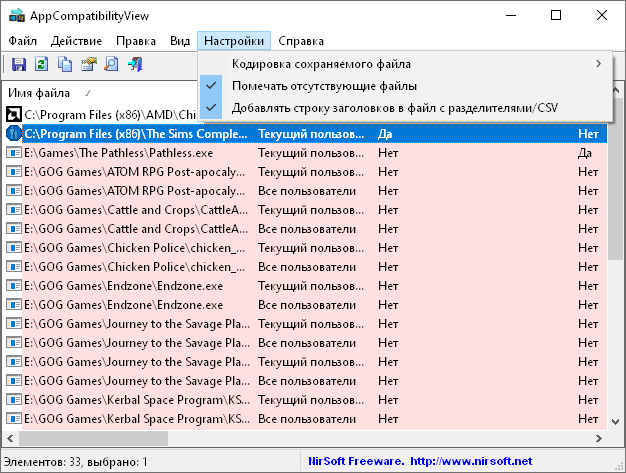
Task: Open the Properties toolbar icon
Action: click(x=89, y=64)
